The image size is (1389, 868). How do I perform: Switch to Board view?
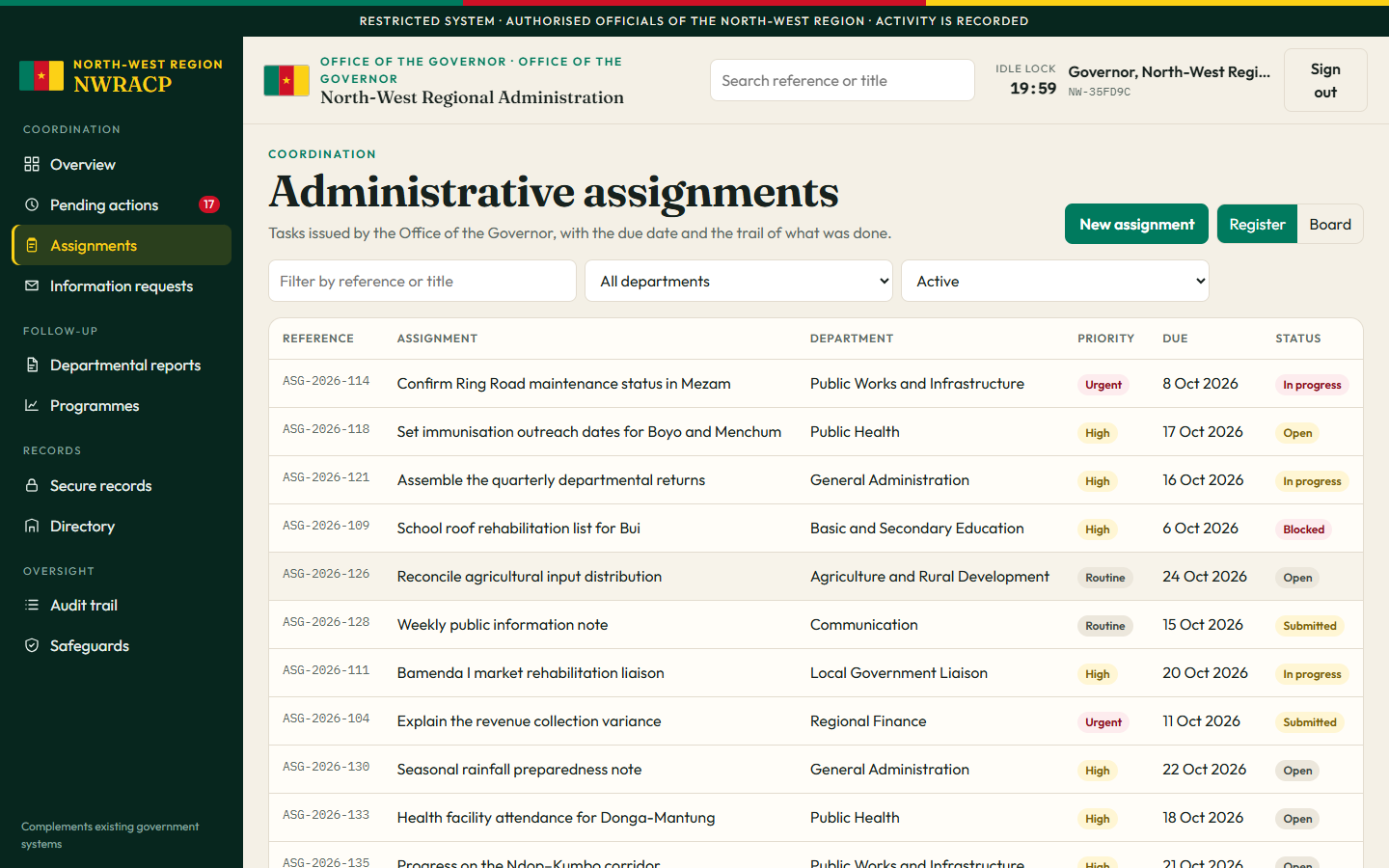coord(1330,224)
